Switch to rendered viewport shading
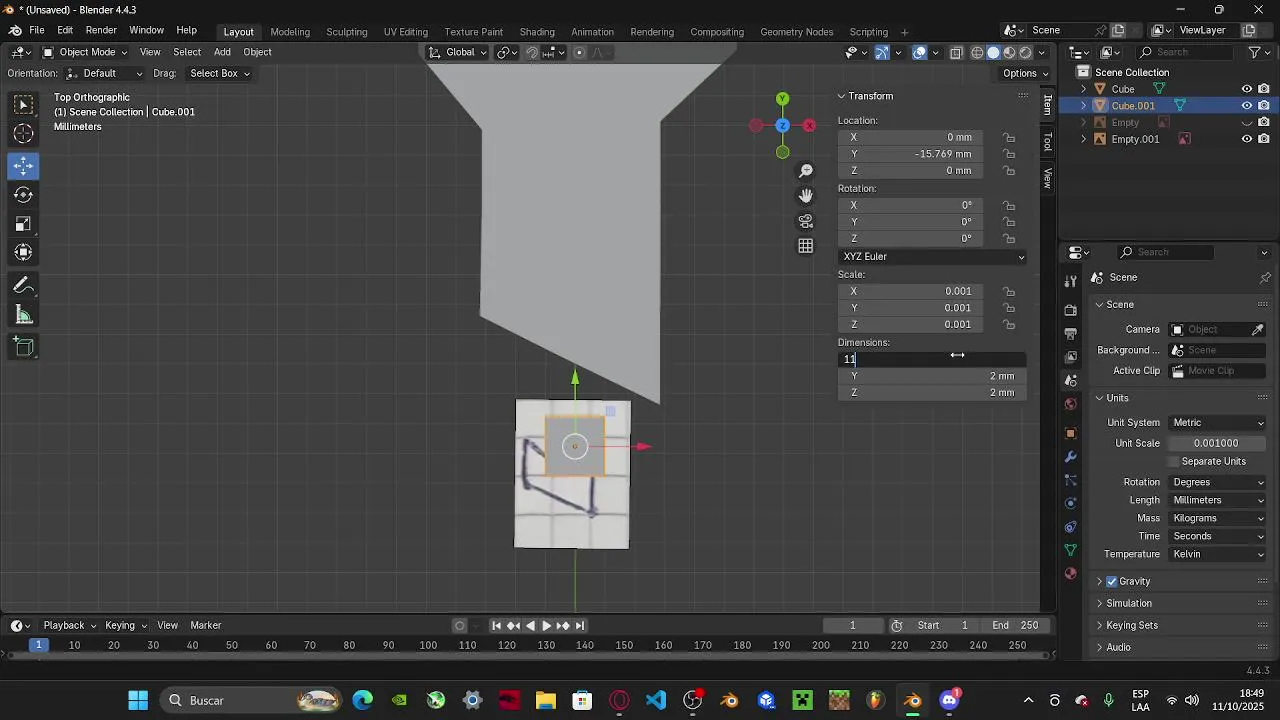1280x720 pixels. pyautogui.click(x=1025, y=52)
